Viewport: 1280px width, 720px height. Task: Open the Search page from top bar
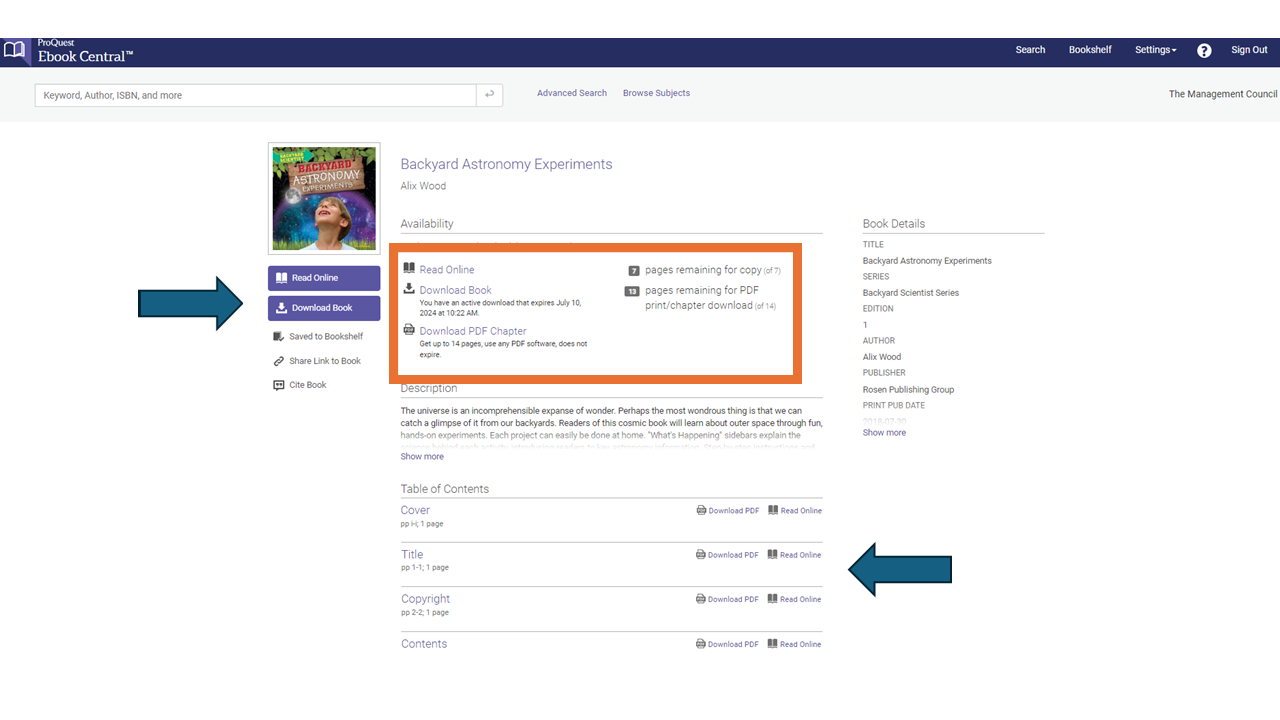1030,50
